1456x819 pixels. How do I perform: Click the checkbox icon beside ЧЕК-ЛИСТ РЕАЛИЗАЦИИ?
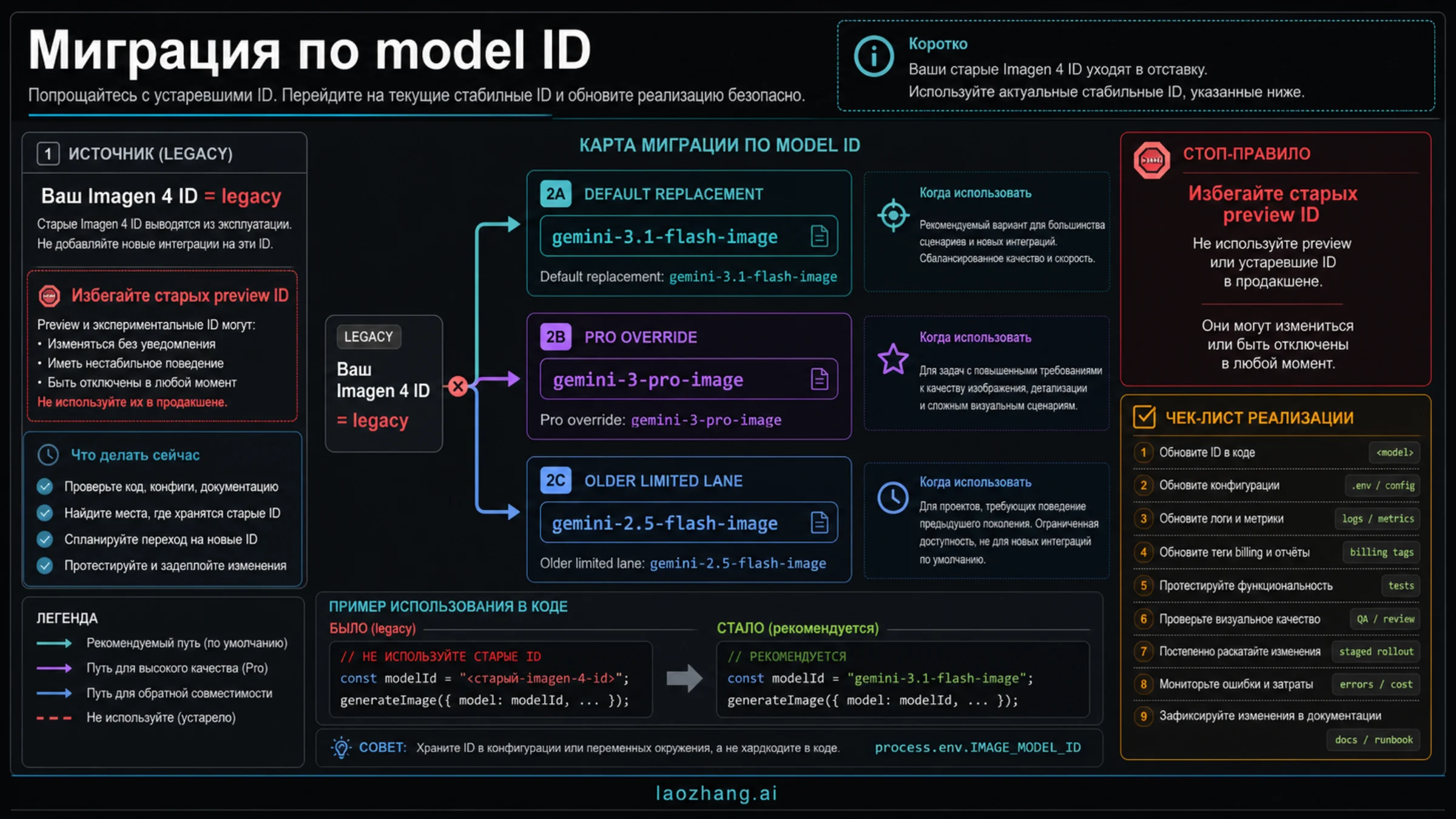coord(1144,417)
